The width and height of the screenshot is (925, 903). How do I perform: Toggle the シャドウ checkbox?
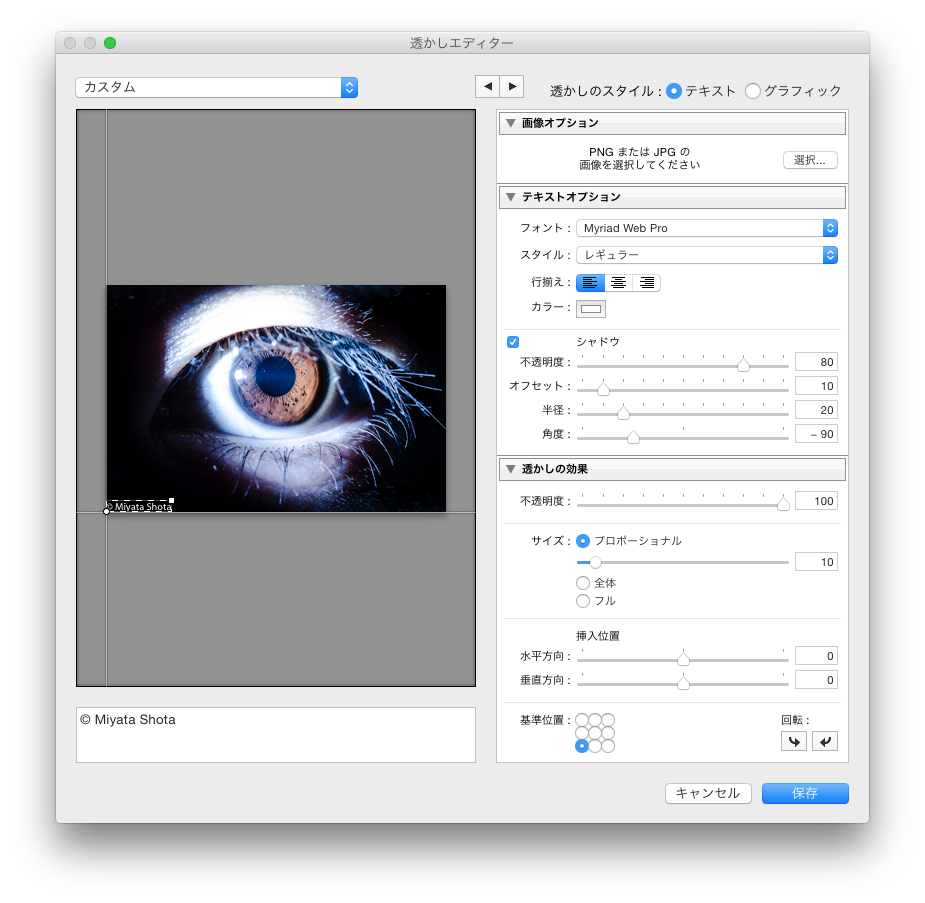pos(513,342)
